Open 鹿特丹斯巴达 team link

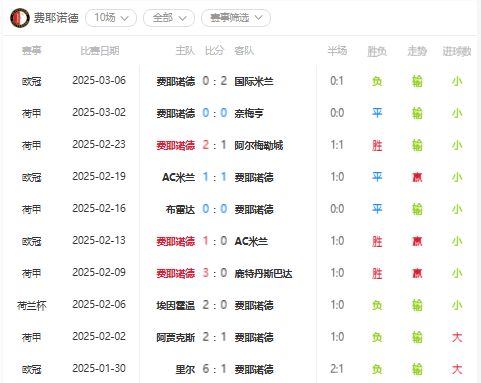coord(263,273)
